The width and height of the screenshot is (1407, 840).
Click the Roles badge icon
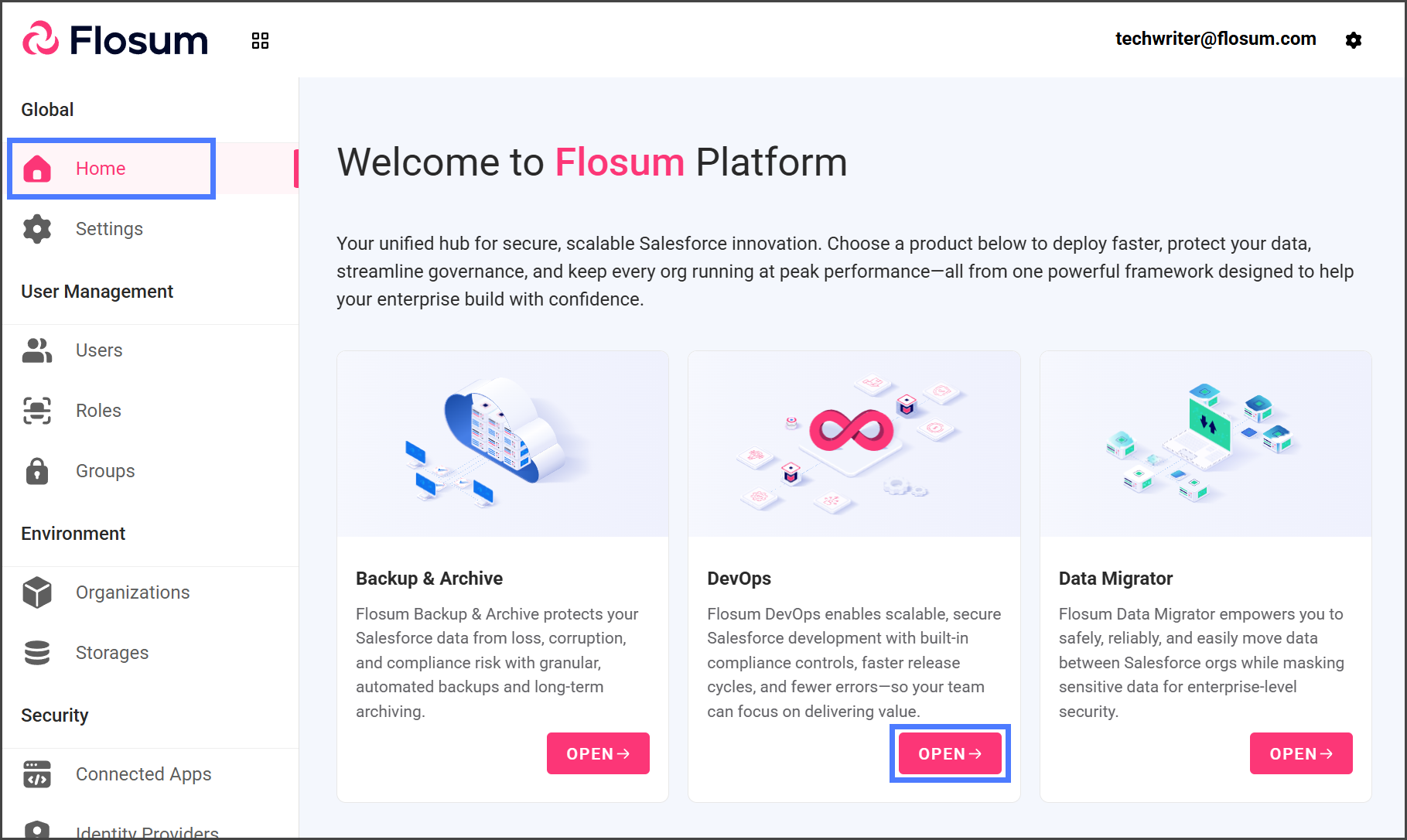coord(37,411)
